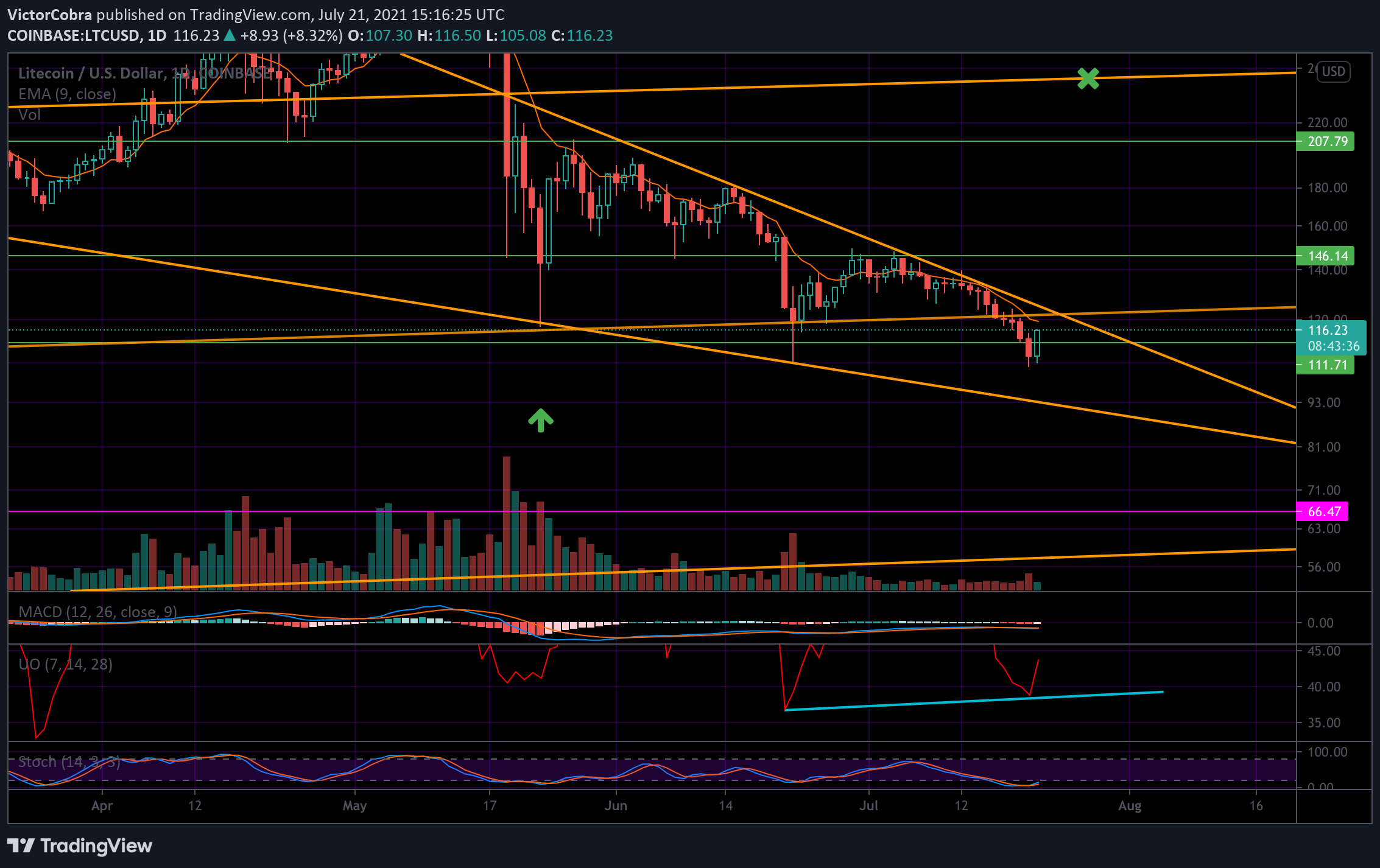Click the cyan trendline in UO pane
Image resolution: width=1380 pixels, height=868 pixels.
[x=974, y=701]
